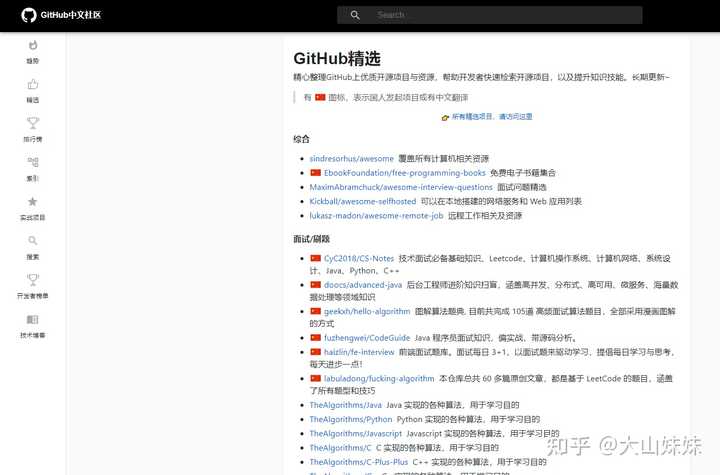The image size is (720, 475).
Task: Open the 索引 index tree icon in sidebar
Action: click(x=33, y=162)
